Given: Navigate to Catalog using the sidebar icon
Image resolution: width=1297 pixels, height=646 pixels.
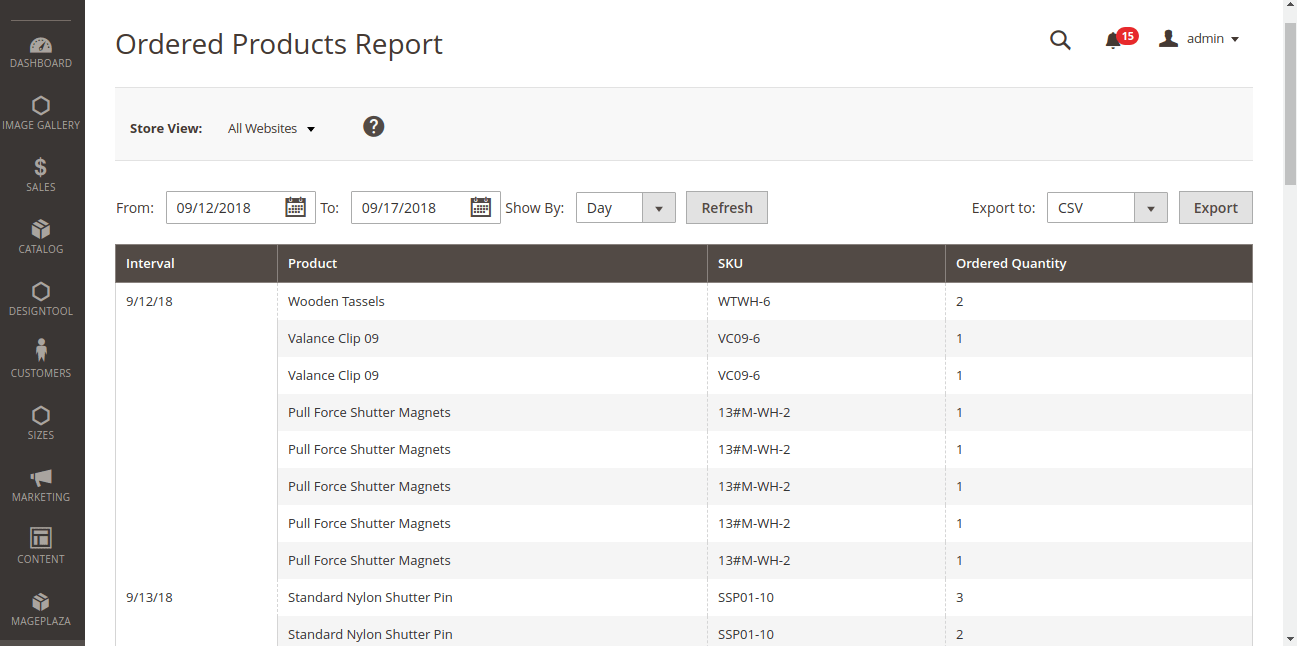Looking at the screenshot, I should click(41, 234).
